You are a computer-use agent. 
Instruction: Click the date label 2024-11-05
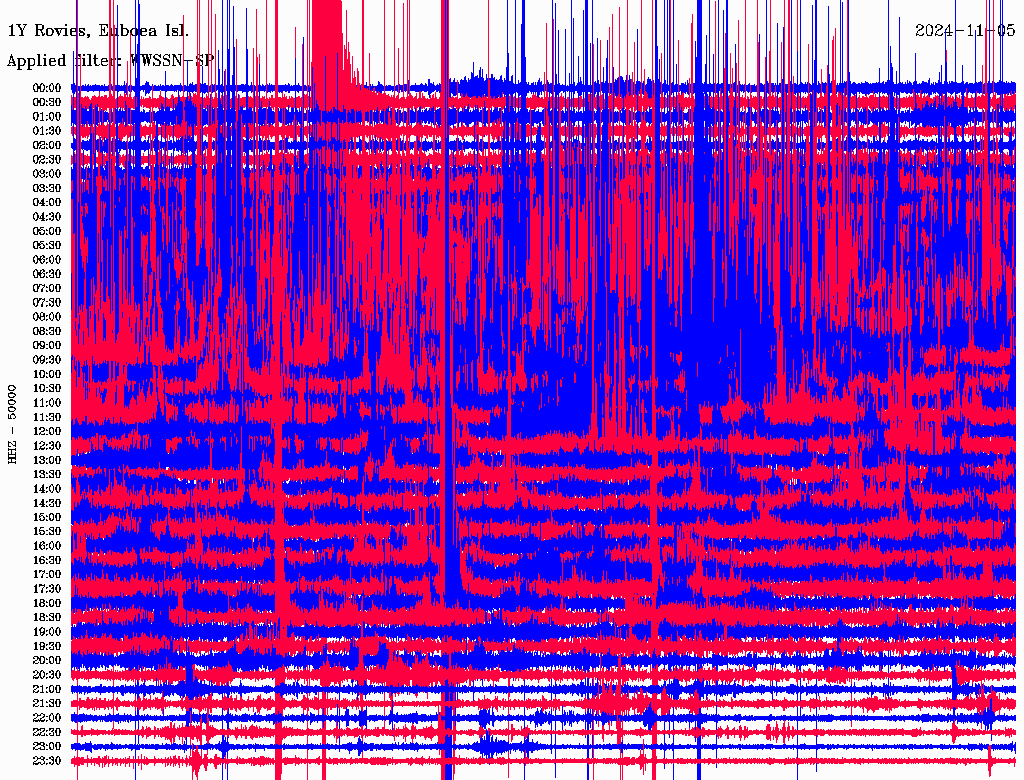tap(965, 31)
